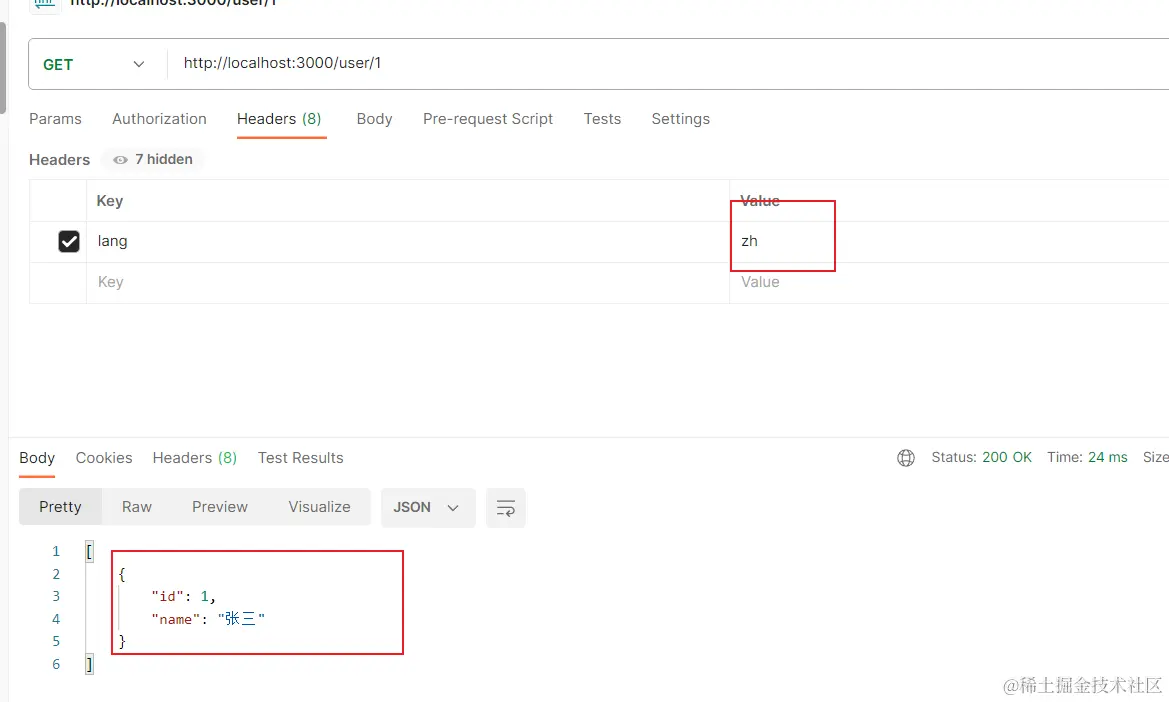Click the request URL input field
The width and height of the screenshot is (1169, 702).
pyautogui.click(x=669, y=63)
